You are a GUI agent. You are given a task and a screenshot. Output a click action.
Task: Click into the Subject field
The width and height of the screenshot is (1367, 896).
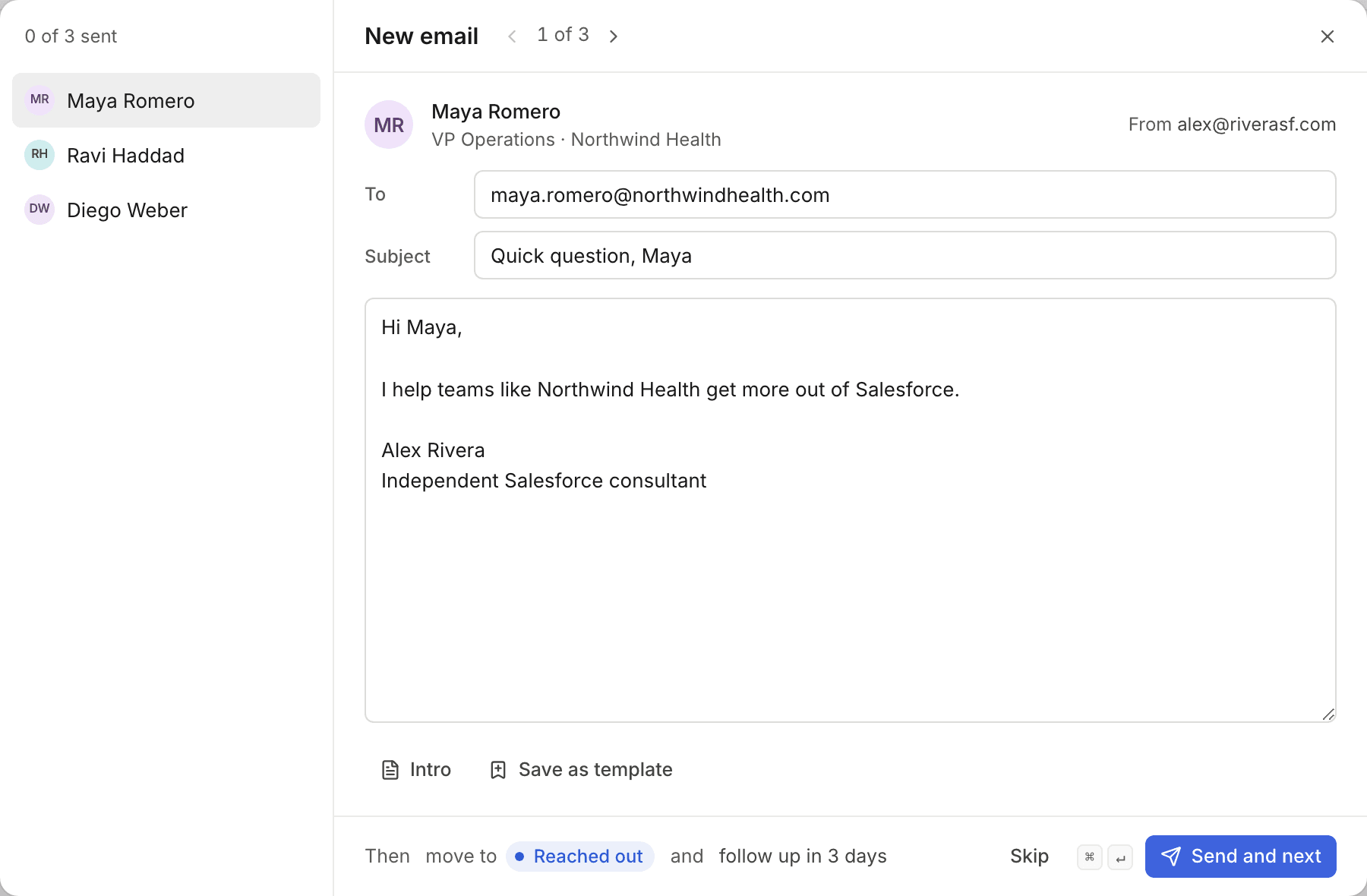coord(905,255)
